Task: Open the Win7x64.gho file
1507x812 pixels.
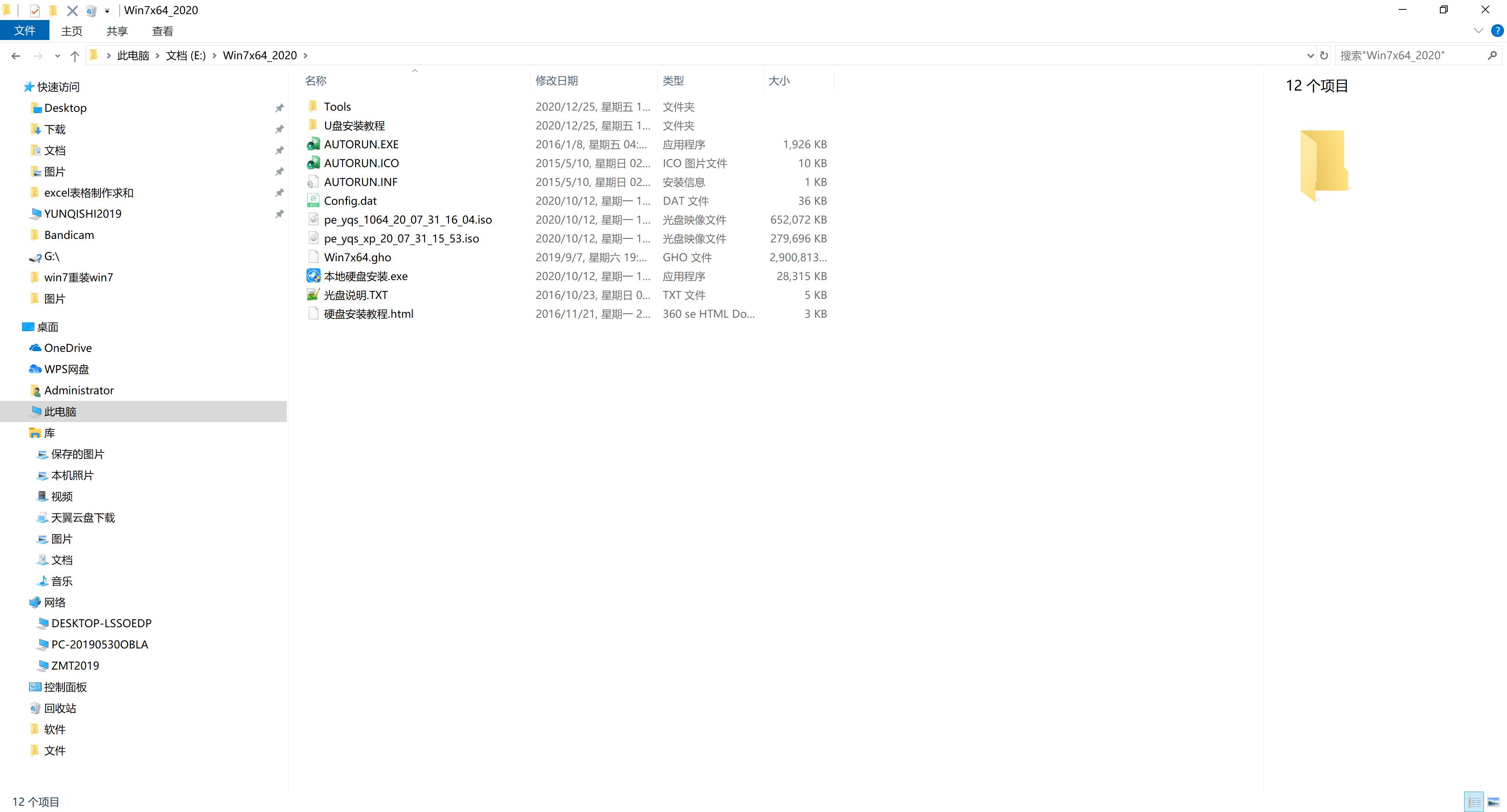Action: click(x=357, y=257)
